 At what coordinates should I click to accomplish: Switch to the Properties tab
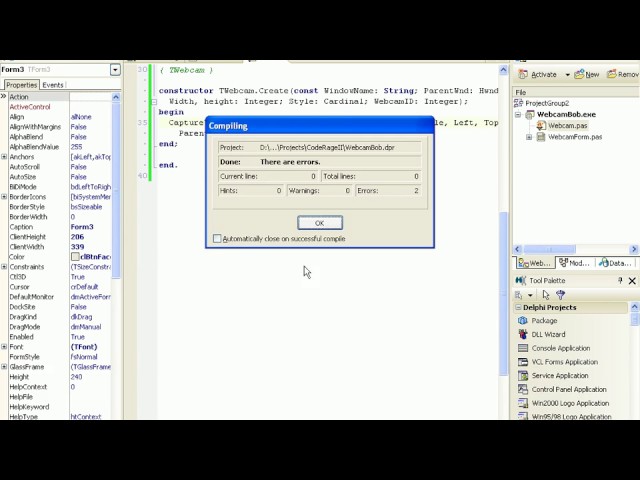tap(22, 85)
